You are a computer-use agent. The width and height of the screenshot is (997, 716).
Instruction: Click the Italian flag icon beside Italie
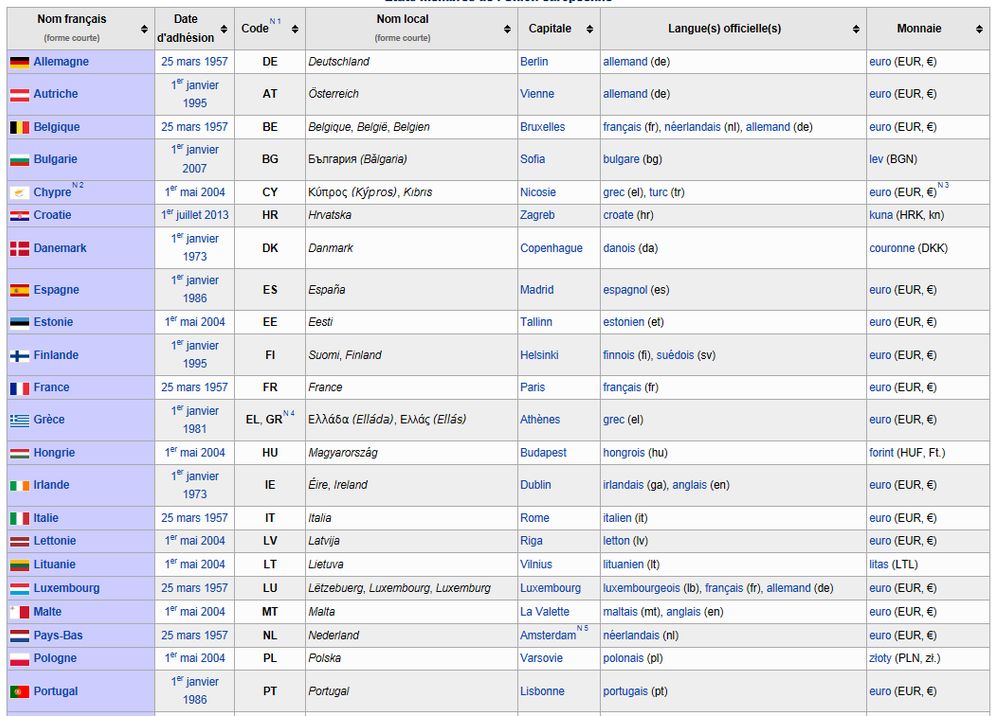click(x=20, y=519)
